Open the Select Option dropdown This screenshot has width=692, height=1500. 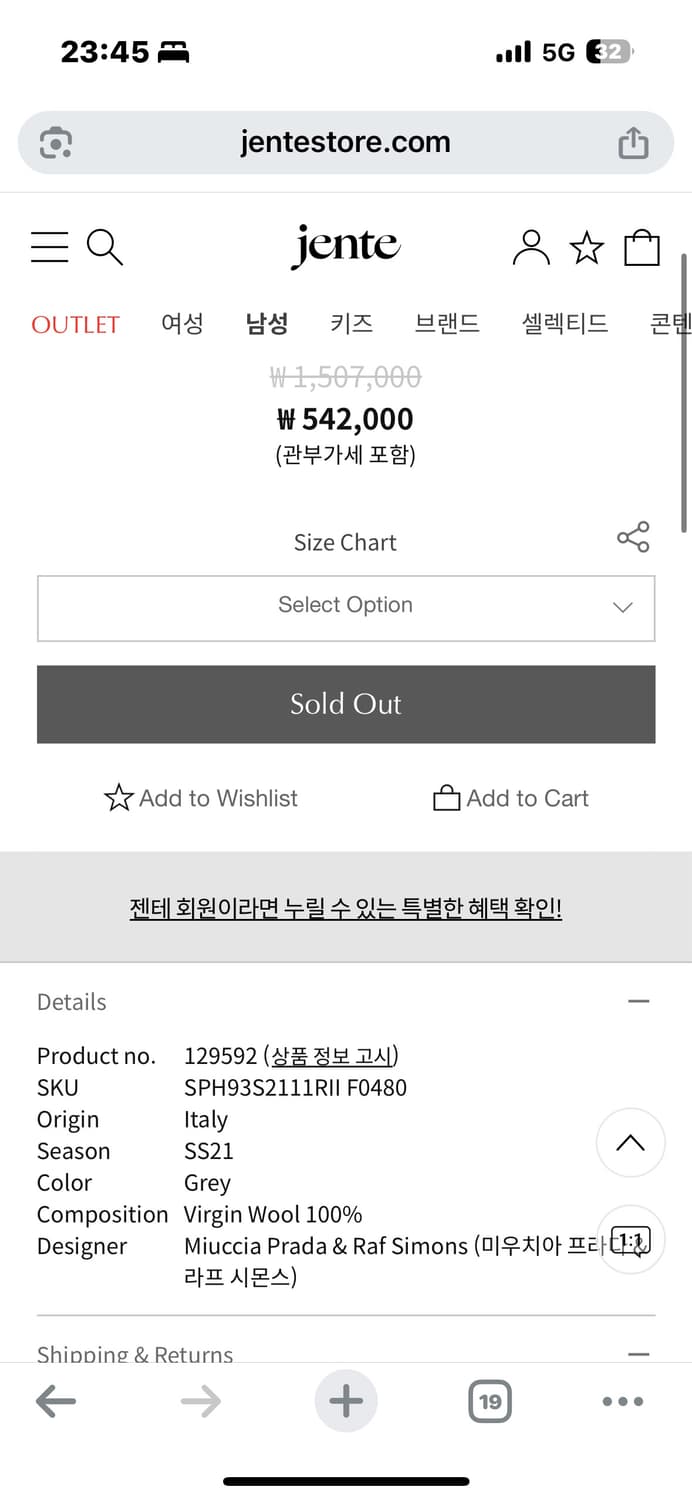345,608
